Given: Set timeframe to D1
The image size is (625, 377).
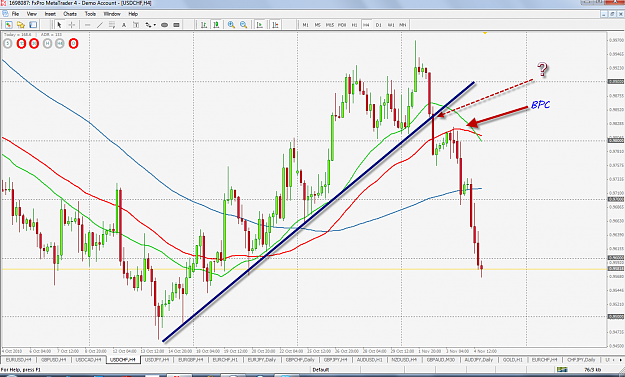Looking at the screenshot, I should click(379, 25).
